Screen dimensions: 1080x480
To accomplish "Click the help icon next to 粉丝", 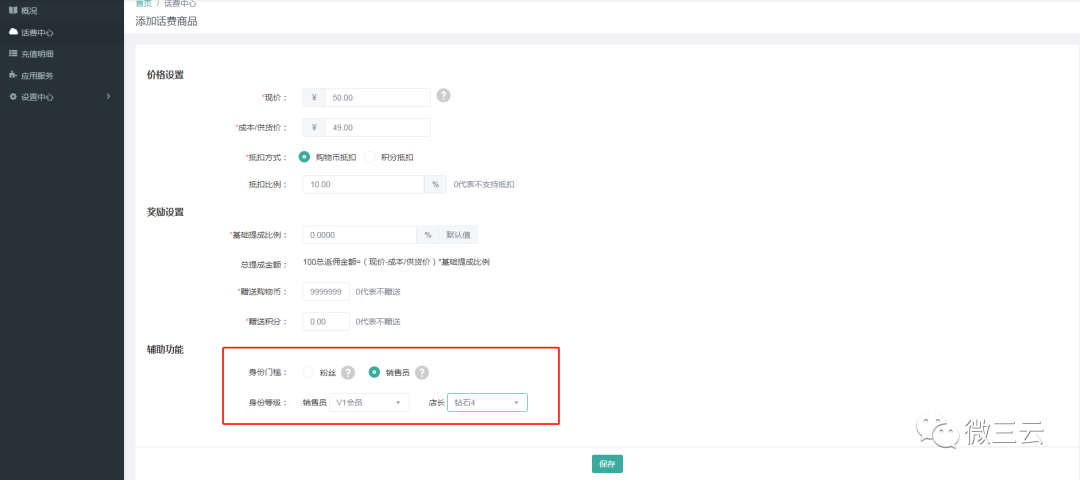I will click(x=348, y=373).
